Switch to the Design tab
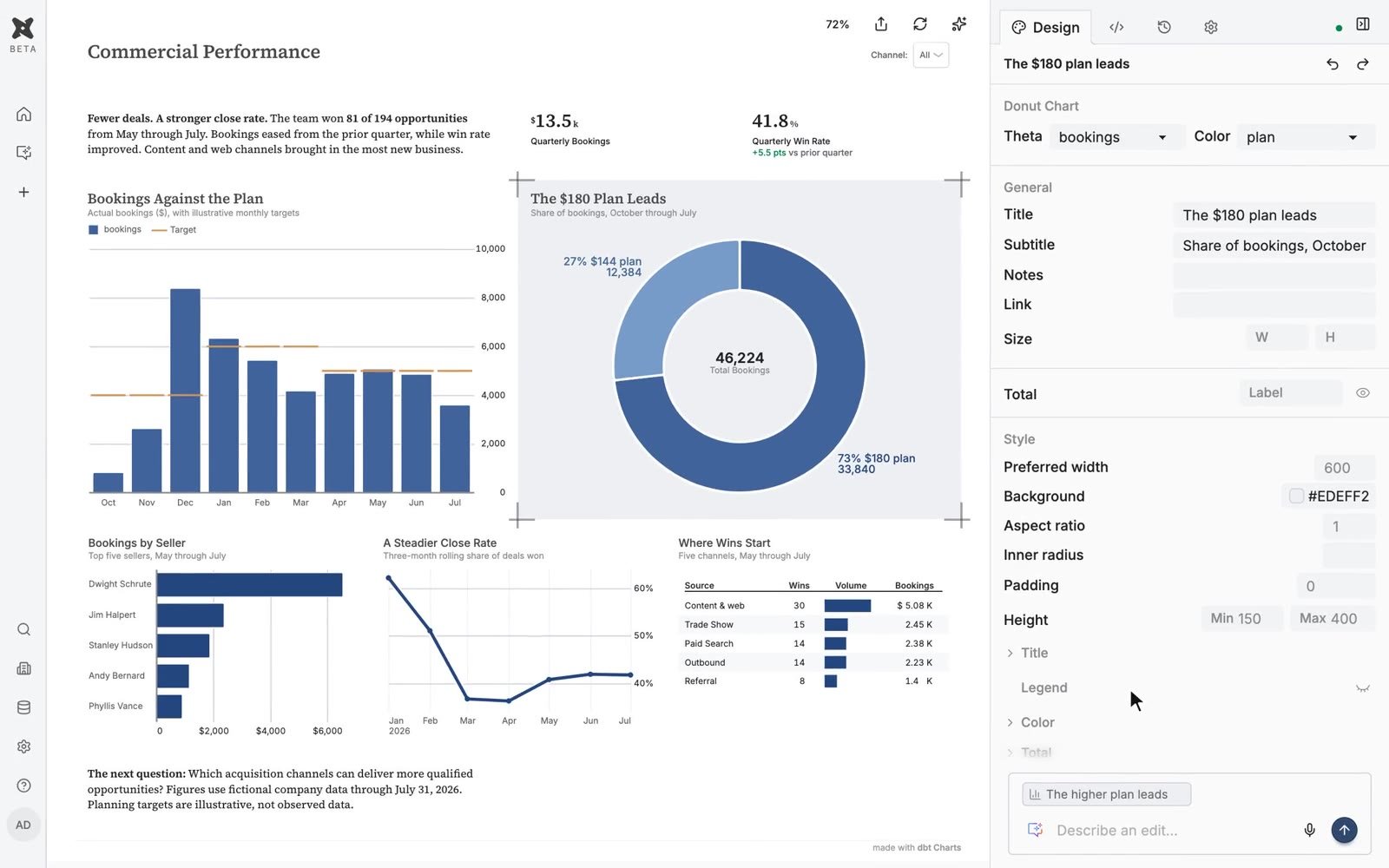This screenshot has height=868, width=1389. pyautogui.click(x=1045, y=27)
